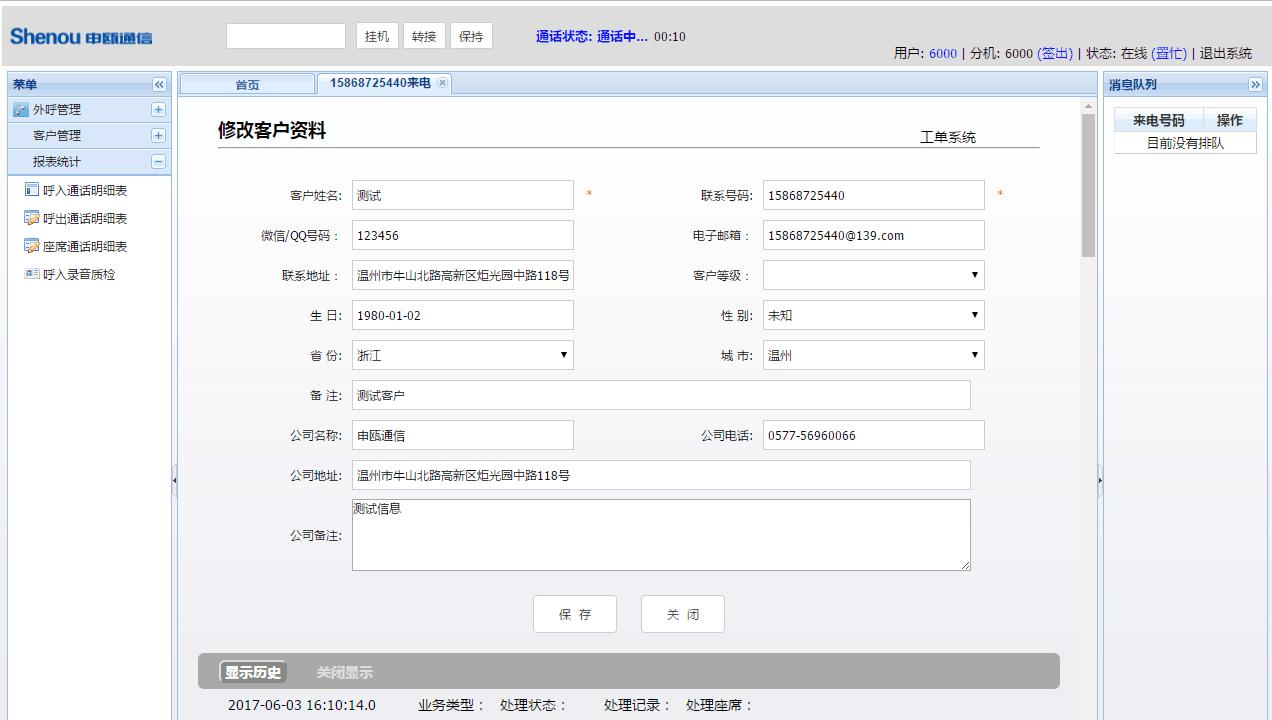Collapse the 报表统计 menu section
1272x720 pixels.
(156, 161)
